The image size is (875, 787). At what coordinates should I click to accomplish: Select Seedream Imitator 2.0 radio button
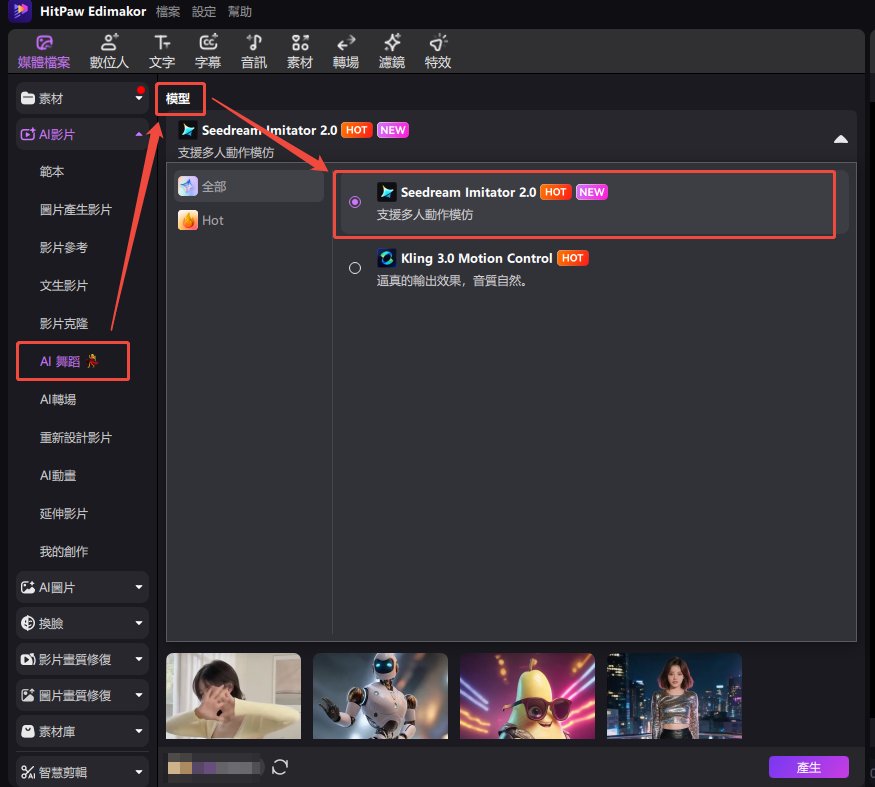point(355,202)
